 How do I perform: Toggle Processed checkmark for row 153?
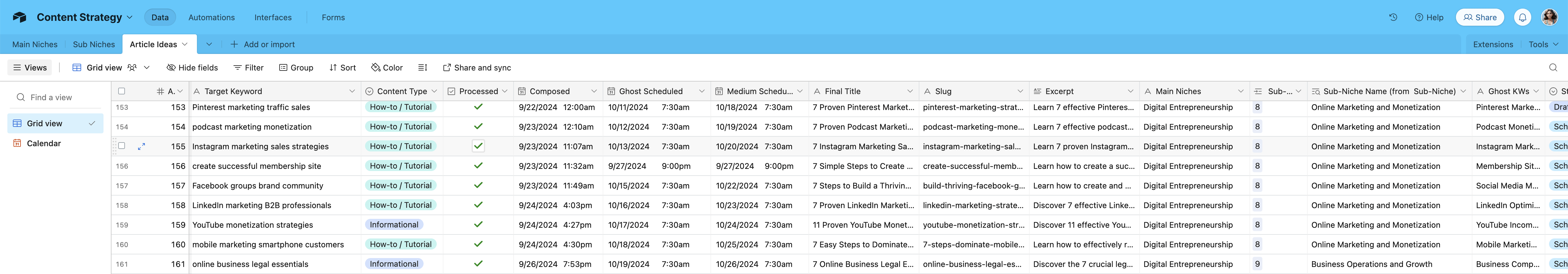[x=478, y=107]
